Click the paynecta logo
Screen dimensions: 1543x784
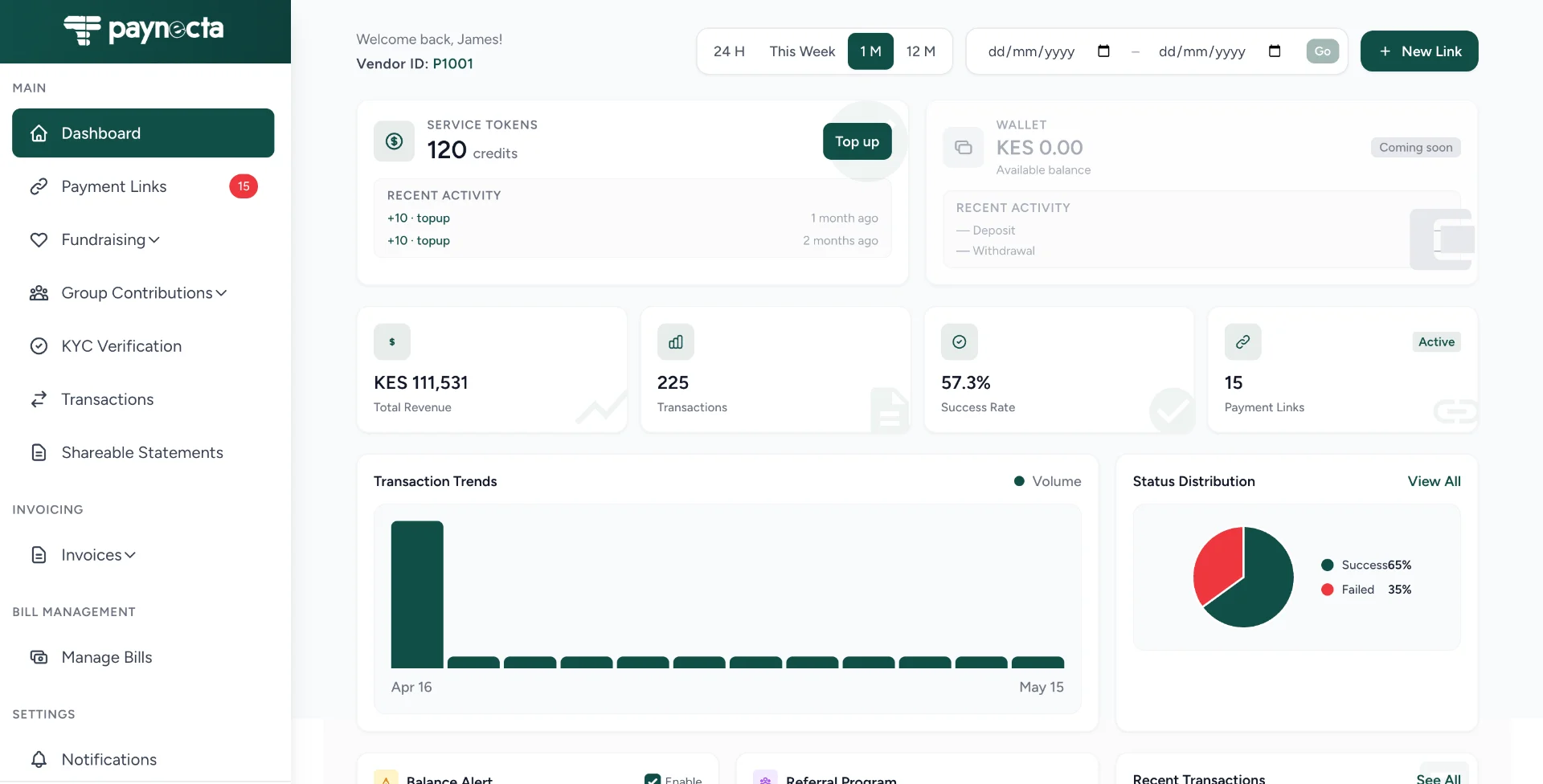(144, 30)
